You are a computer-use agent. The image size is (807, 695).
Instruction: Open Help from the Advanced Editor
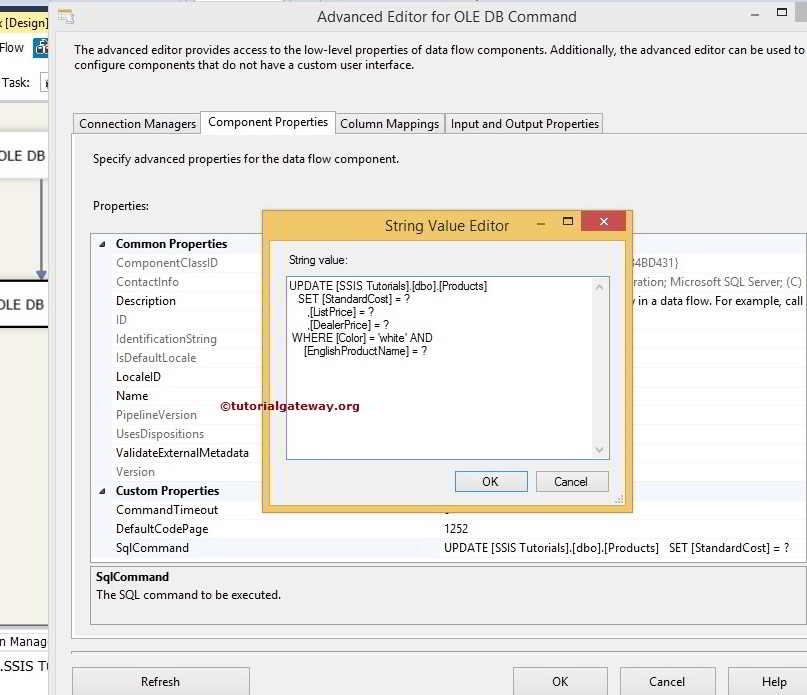tap(775, 680)
